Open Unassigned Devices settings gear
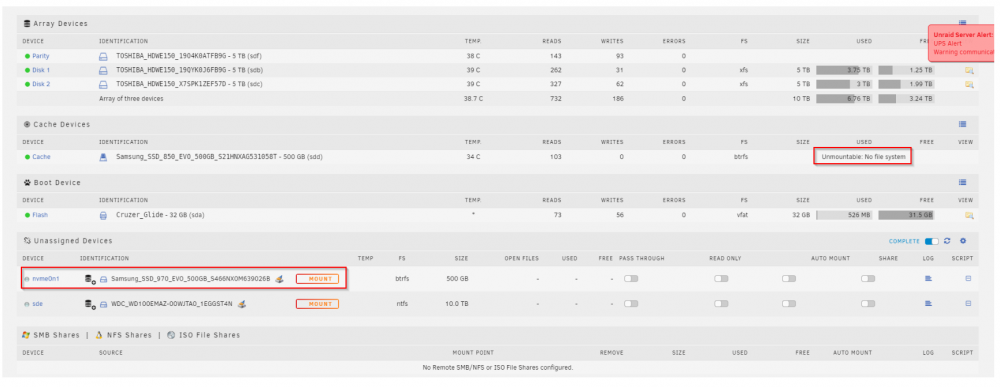Image resolution: width=1000 pixels, height=387 pixels. click(x=963, y=241)
